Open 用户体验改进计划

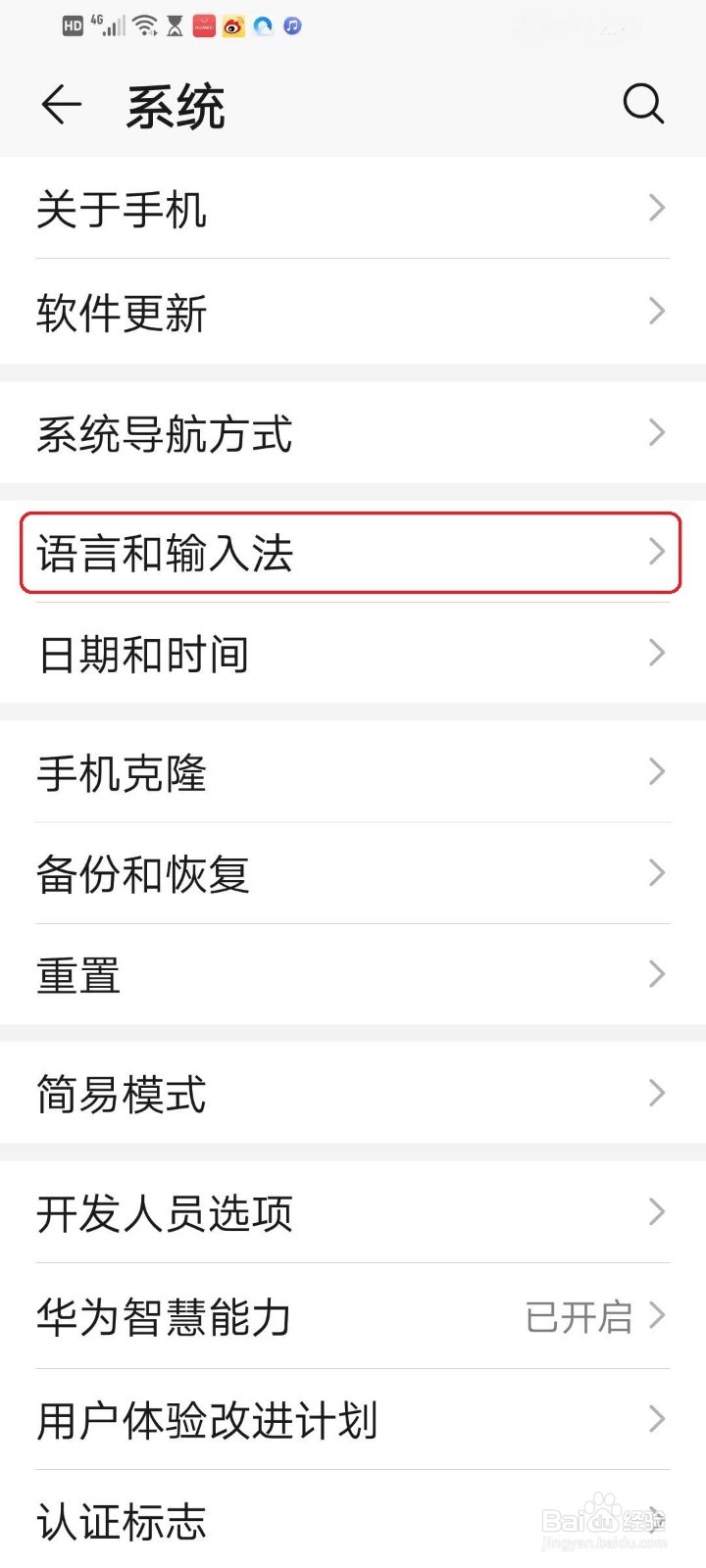(353, 1419)
